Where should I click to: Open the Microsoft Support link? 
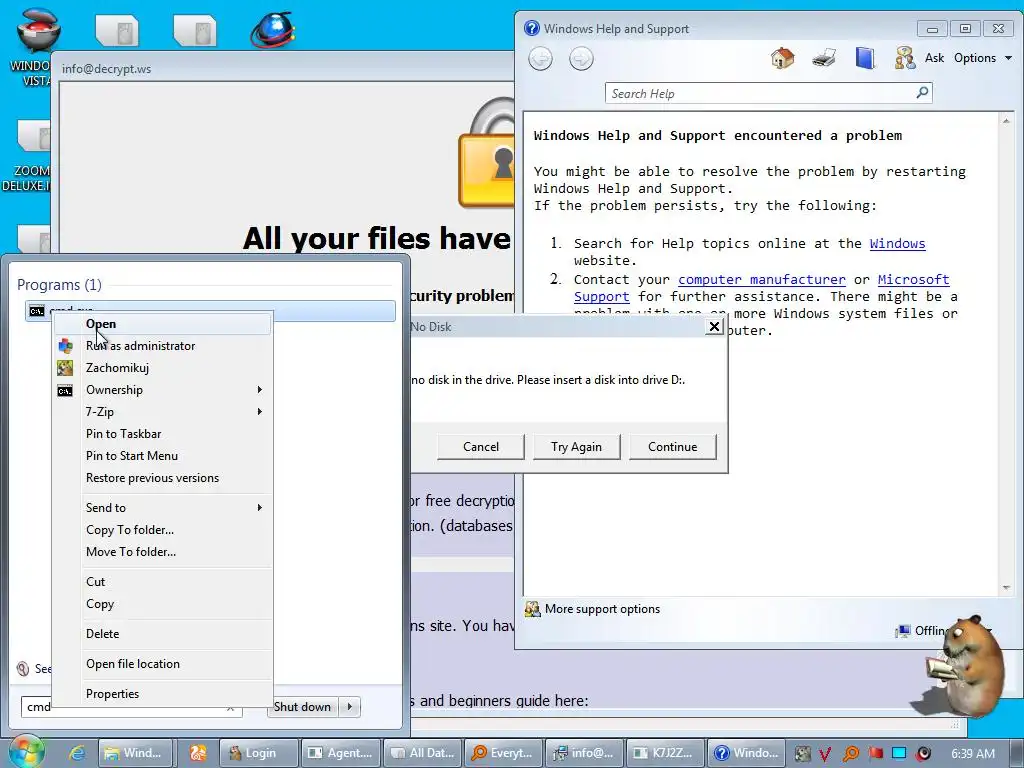913,280
